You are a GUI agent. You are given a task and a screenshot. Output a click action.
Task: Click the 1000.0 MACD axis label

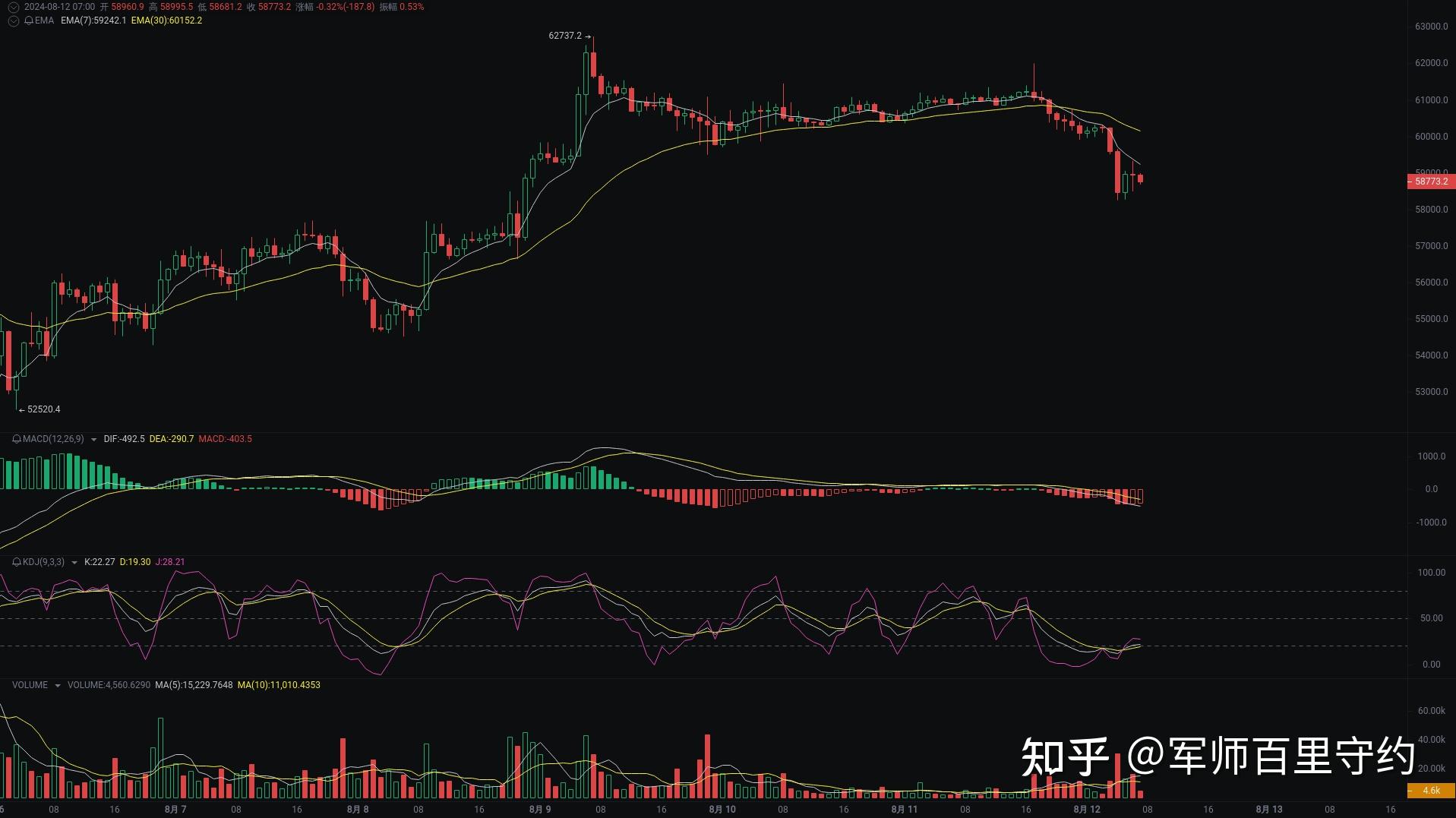pos(1432,456)
